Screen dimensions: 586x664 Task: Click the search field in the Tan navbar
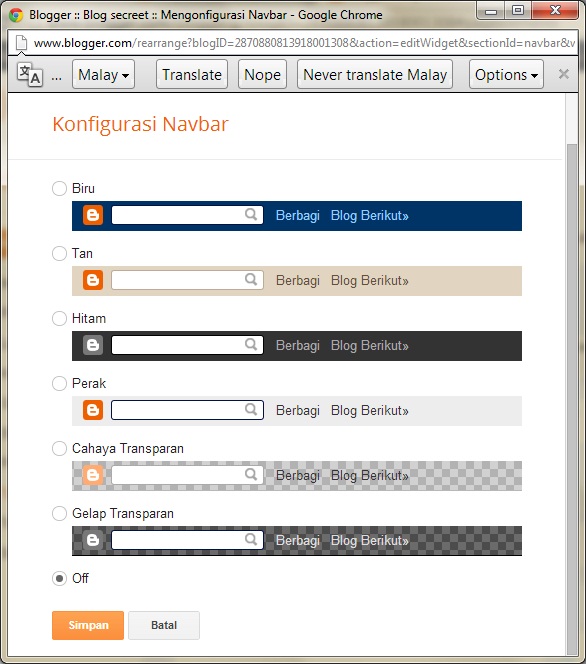pos(187,280)
